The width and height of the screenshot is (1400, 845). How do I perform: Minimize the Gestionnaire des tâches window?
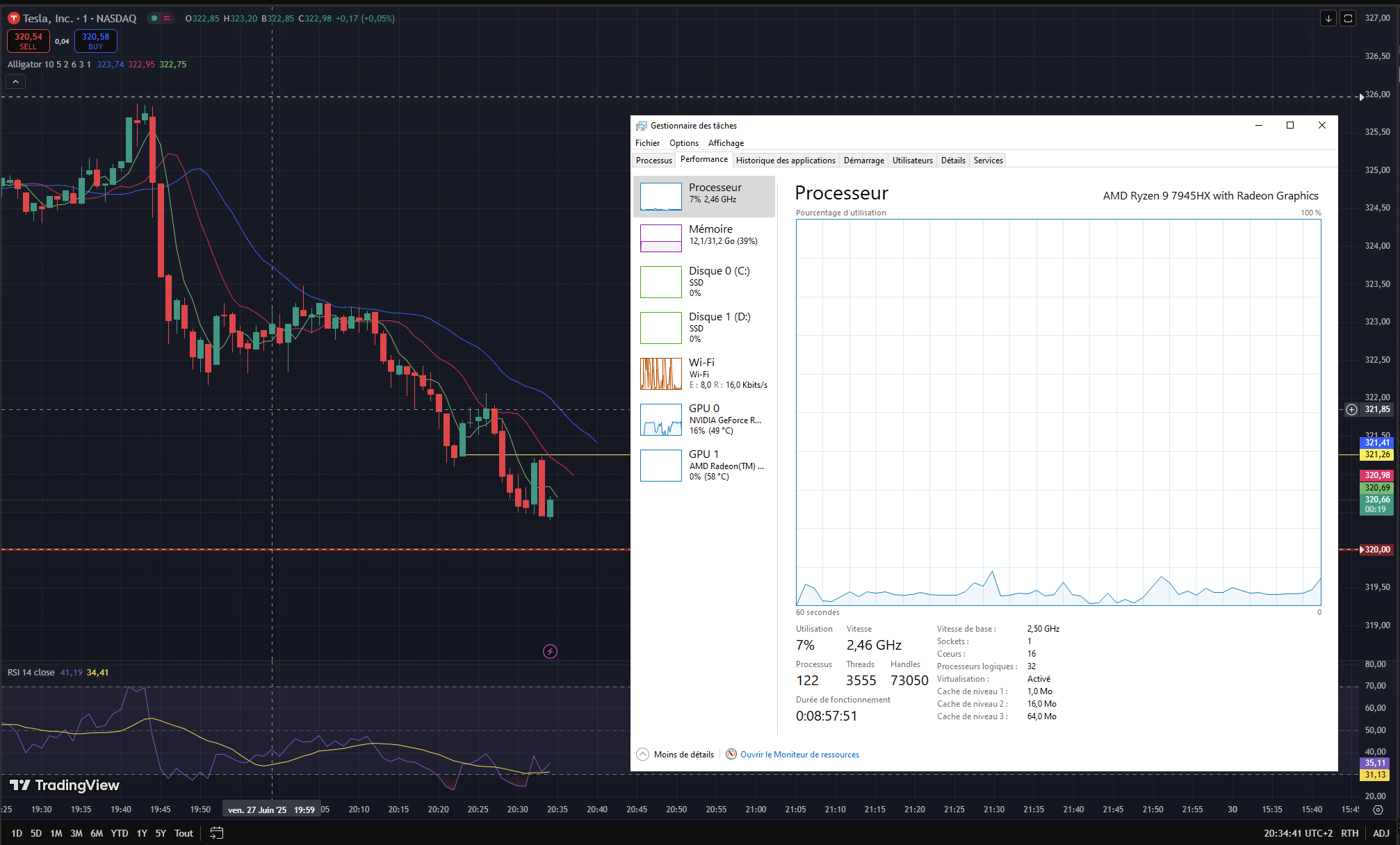coord(1259,126)
